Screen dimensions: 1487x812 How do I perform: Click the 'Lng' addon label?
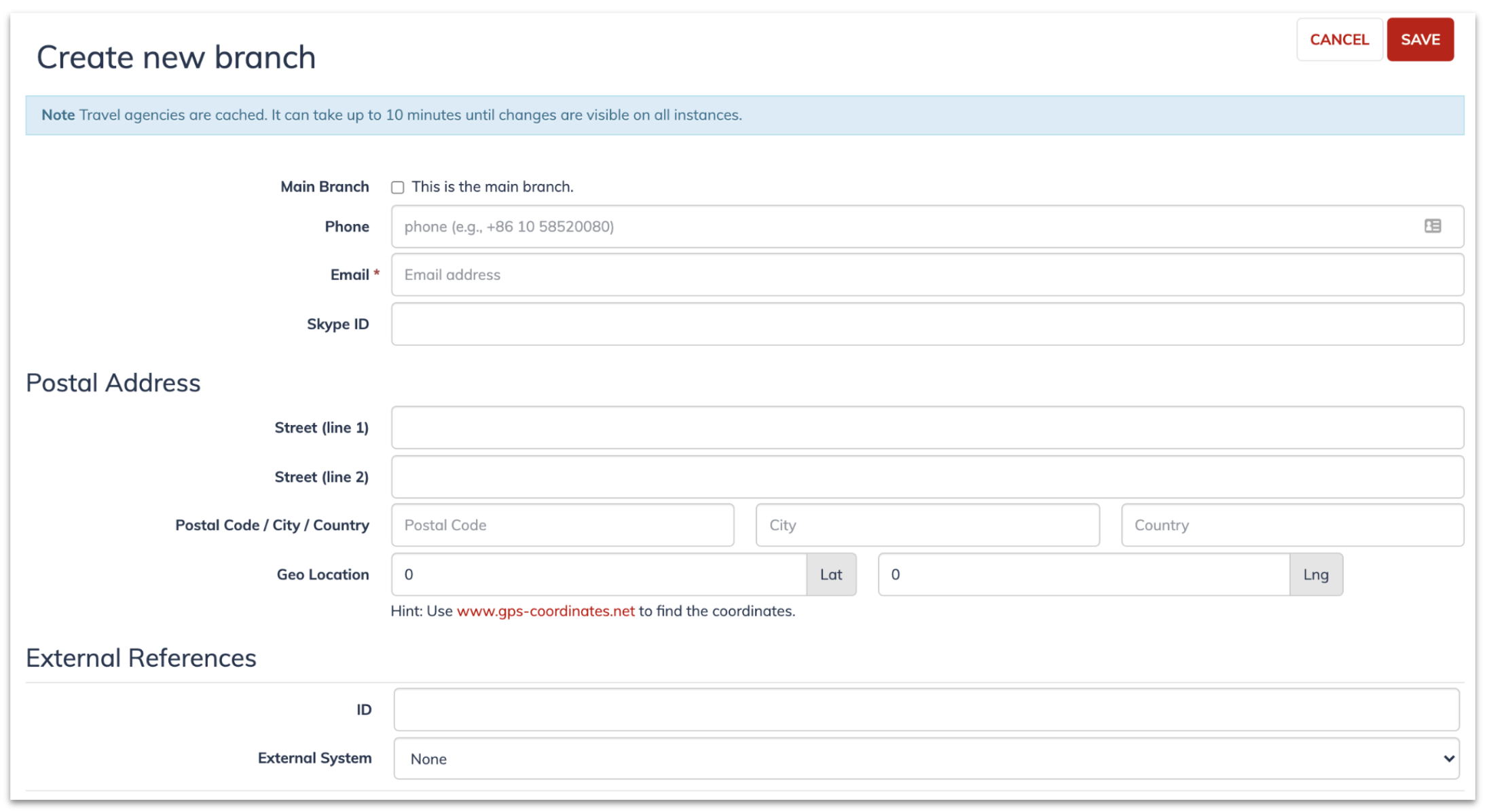tap(1316, 574)
